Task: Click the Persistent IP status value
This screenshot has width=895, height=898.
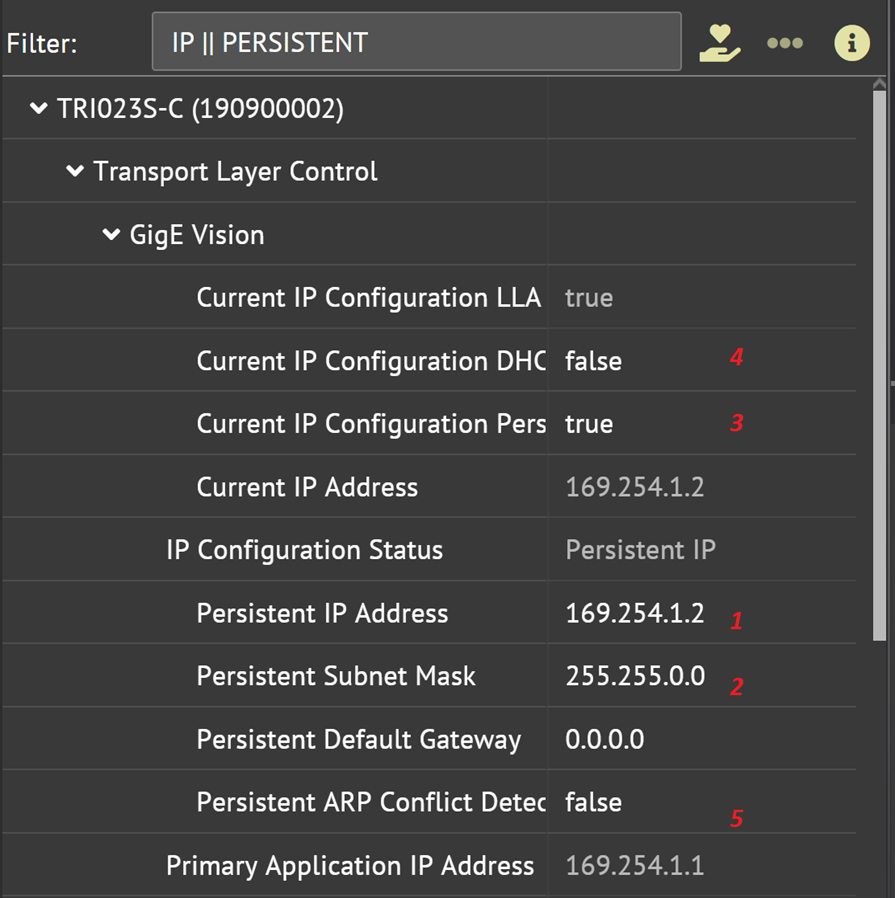Action: 640,550
